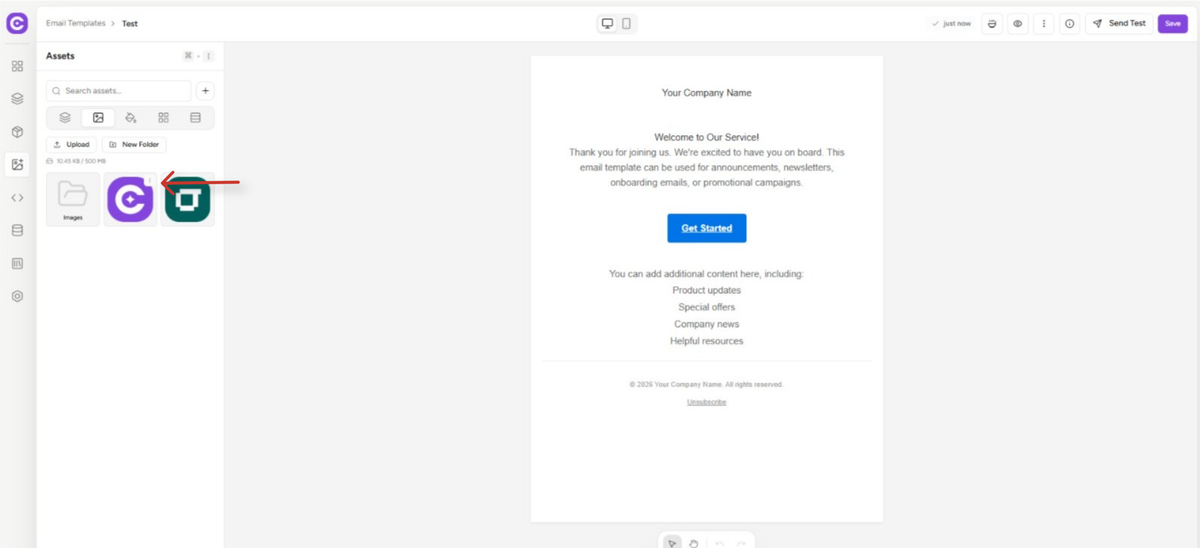
Task: Click the redo arrow in bottom toolbar
Action: coord(741,543)
